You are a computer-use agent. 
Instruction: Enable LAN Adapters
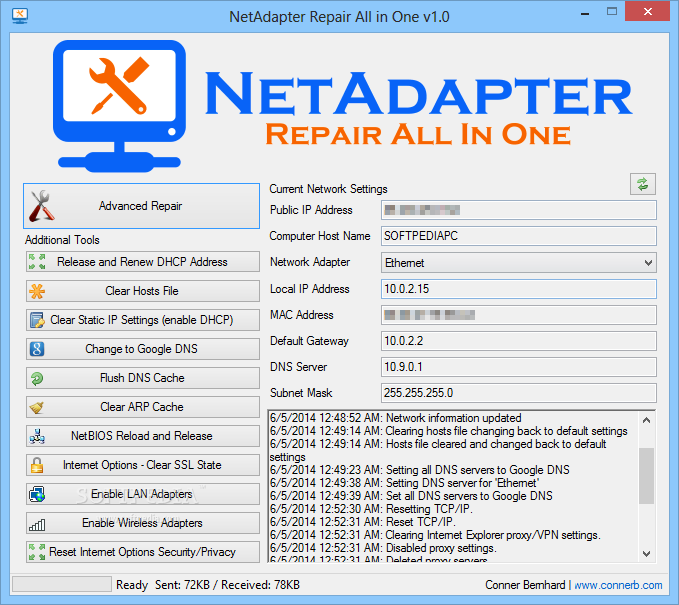(x=143, y=494)
